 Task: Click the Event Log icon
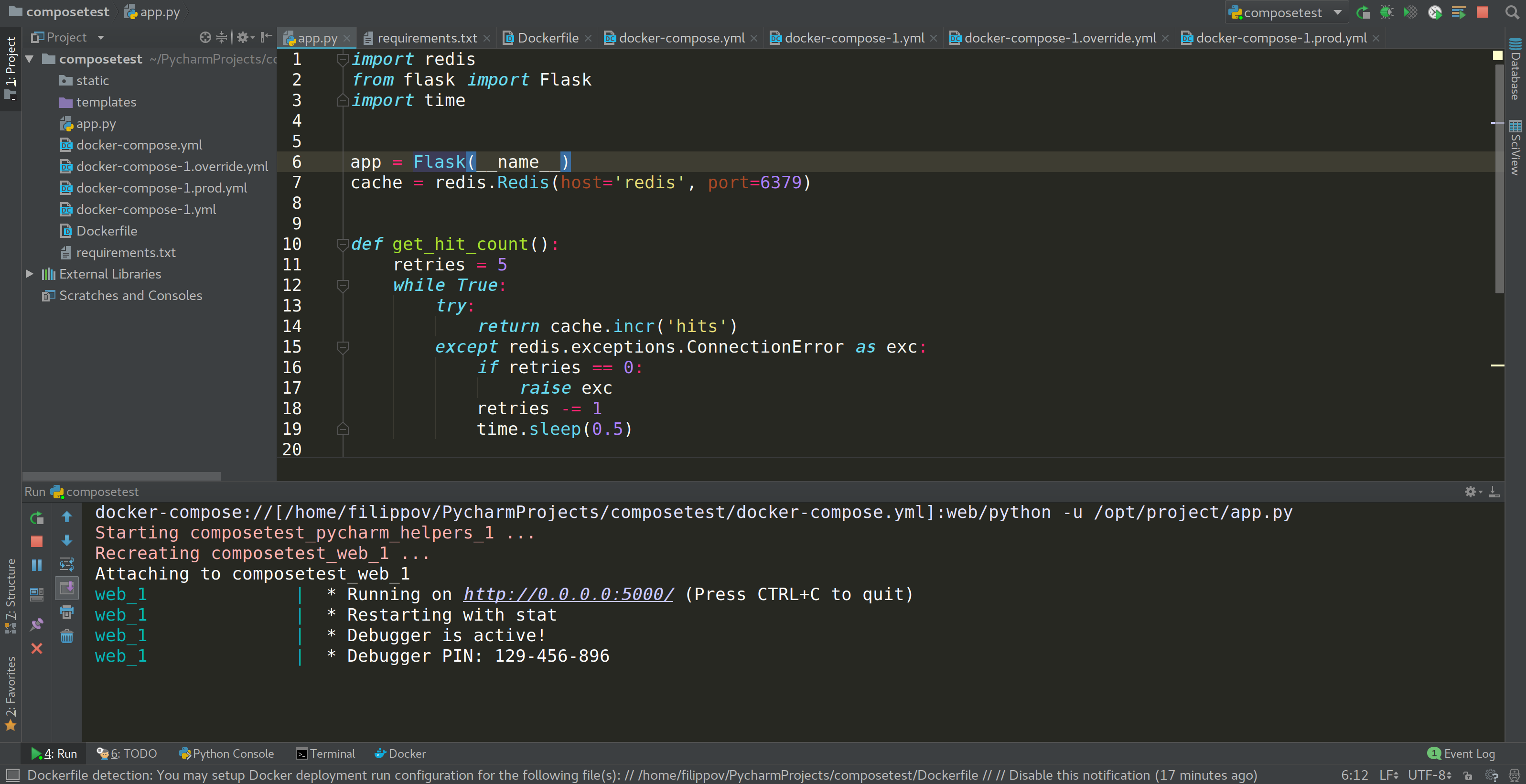pyautogui.click(x=1434, y=753)
